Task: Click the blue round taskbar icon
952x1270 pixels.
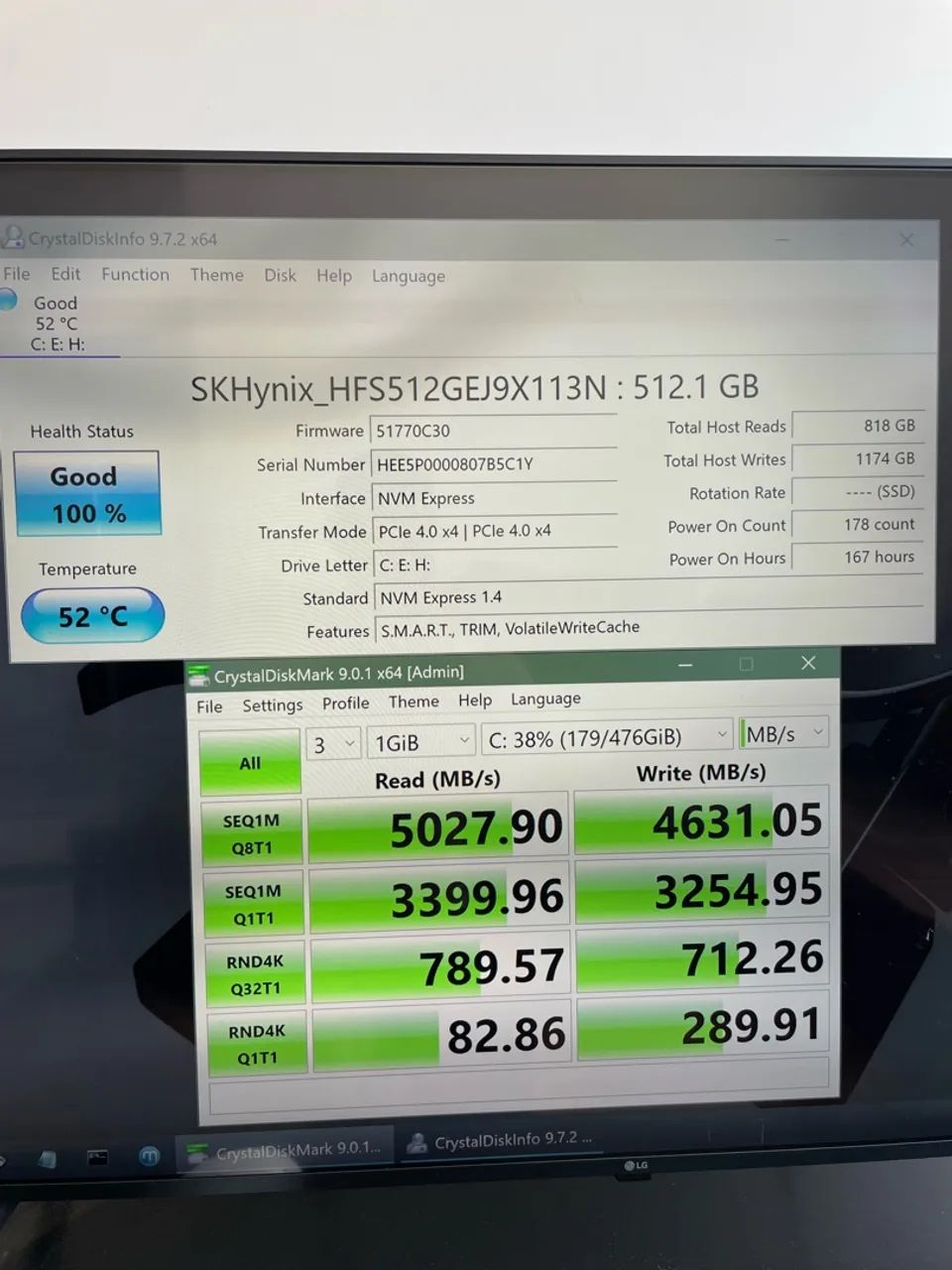Action: [149, 1156]
